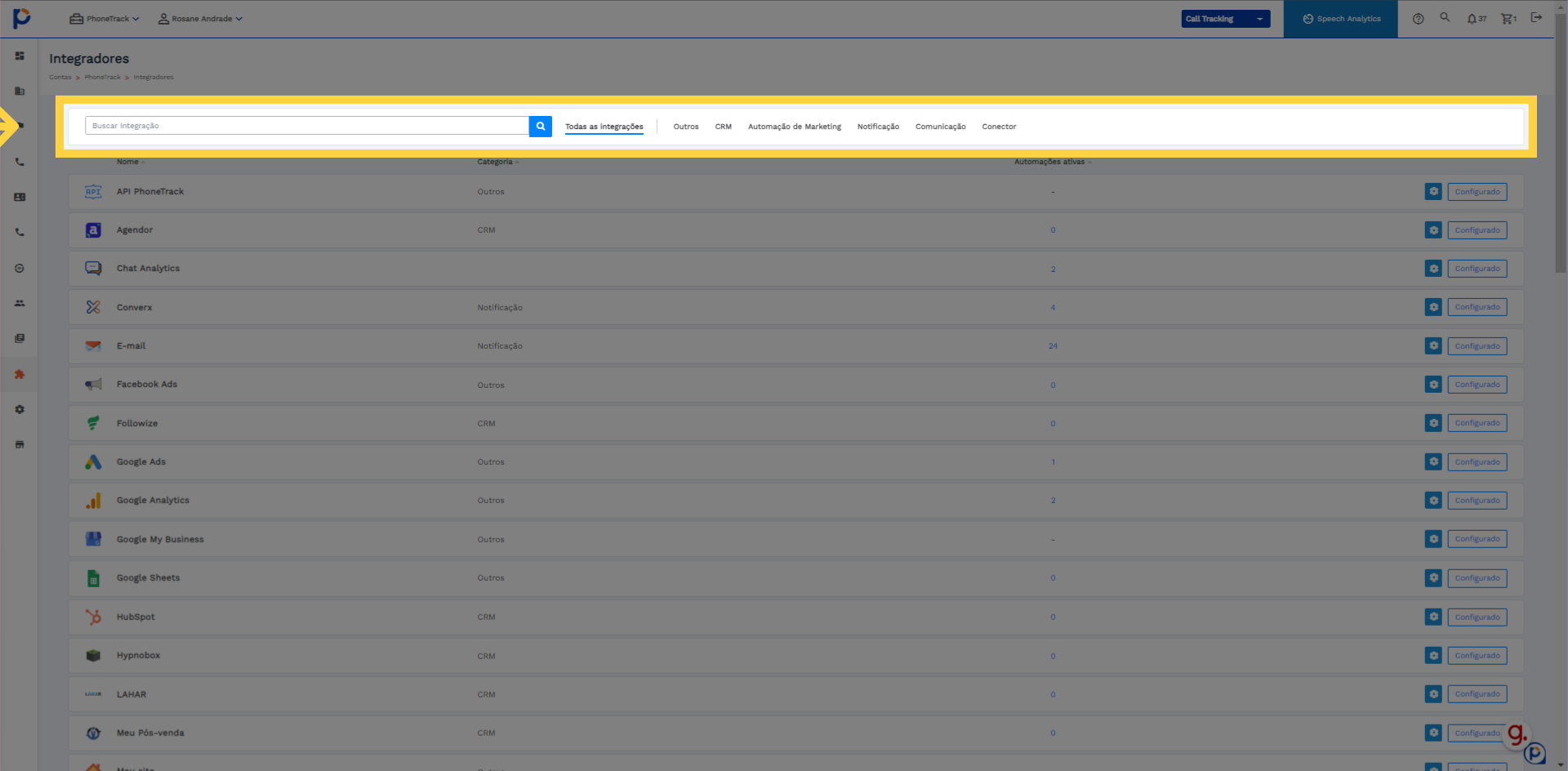Click the Contas breadcrumb link

60,78
